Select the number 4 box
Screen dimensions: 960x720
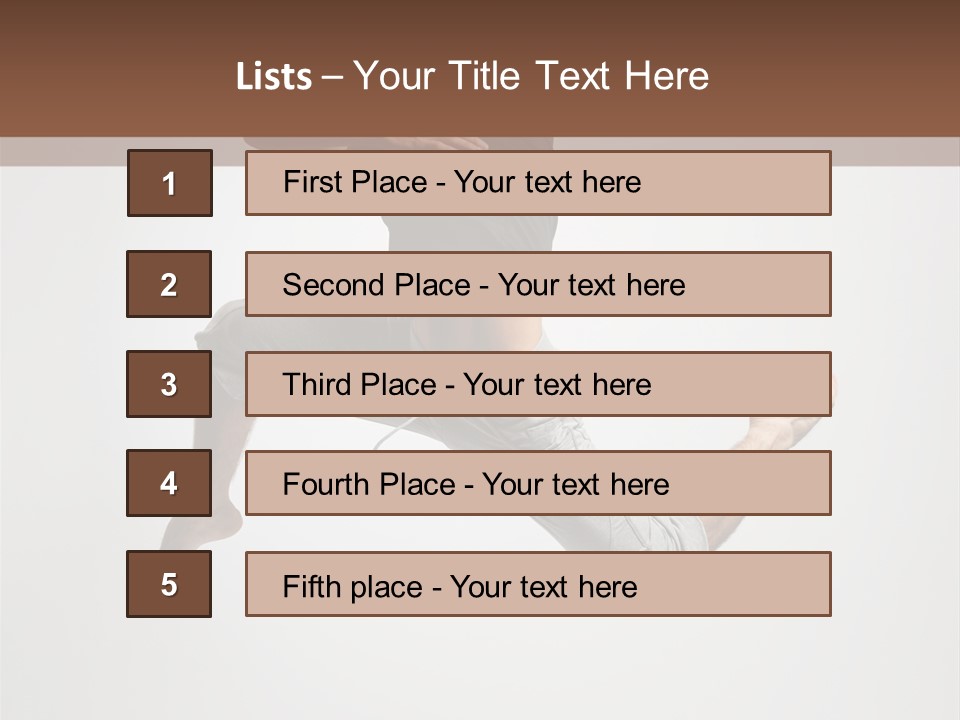pyautogui.click(x=169, y=484)
